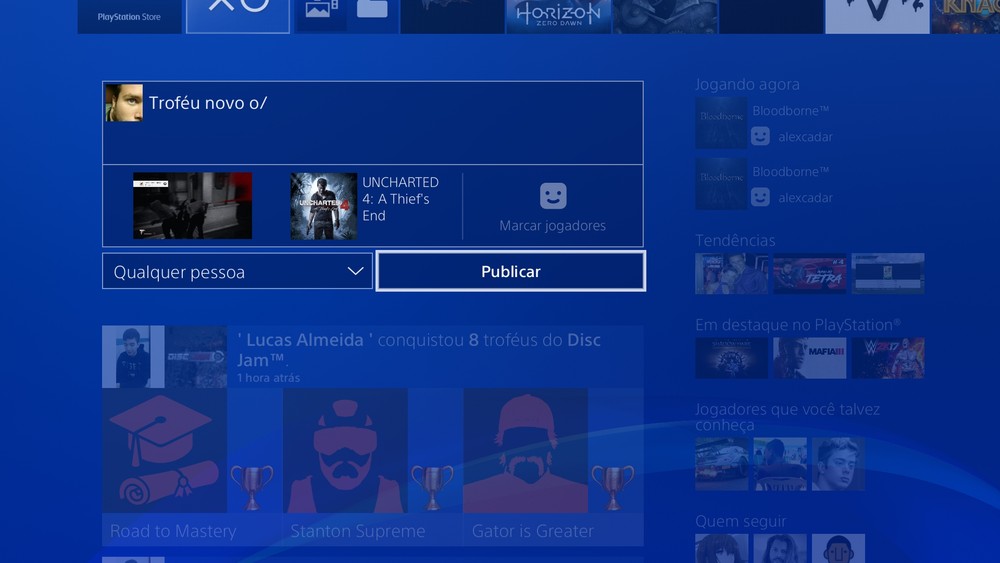Click the Publicar button

point(511,272)
